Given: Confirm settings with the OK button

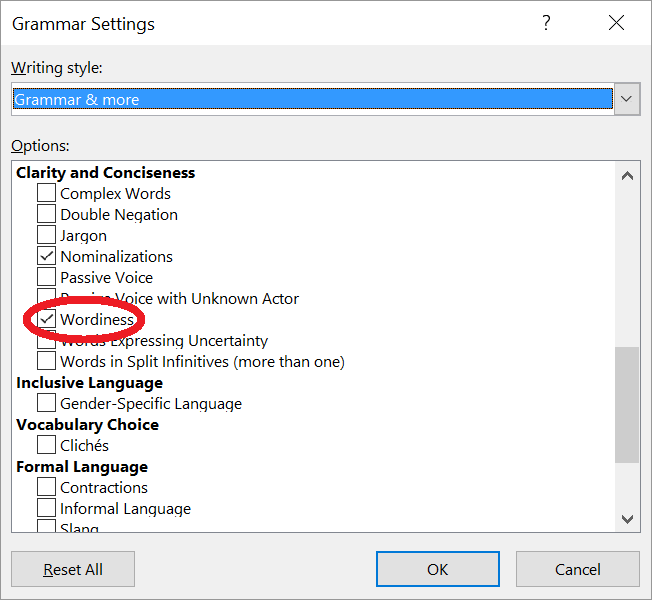Looking at the screenshot, I should pos(437,569).
